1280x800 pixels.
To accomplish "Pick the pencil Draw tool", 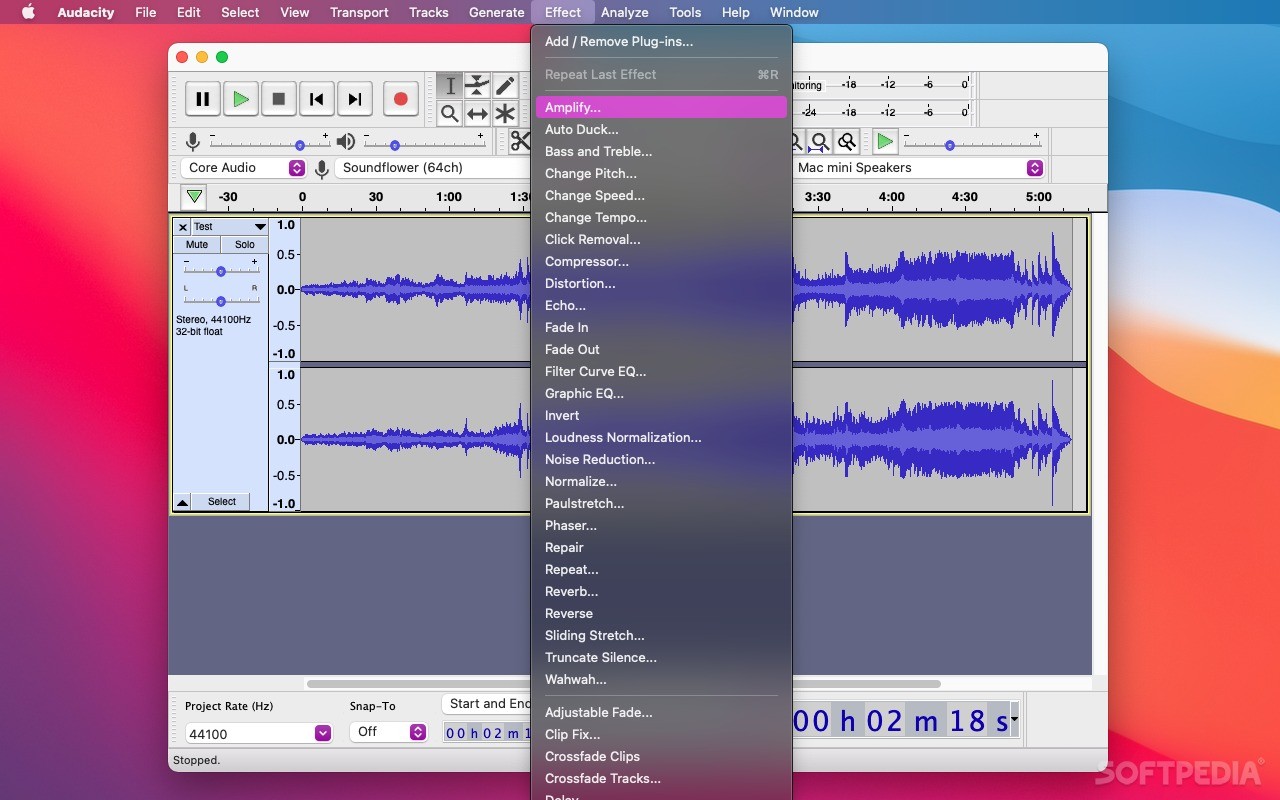I will [x=505, y=86].
